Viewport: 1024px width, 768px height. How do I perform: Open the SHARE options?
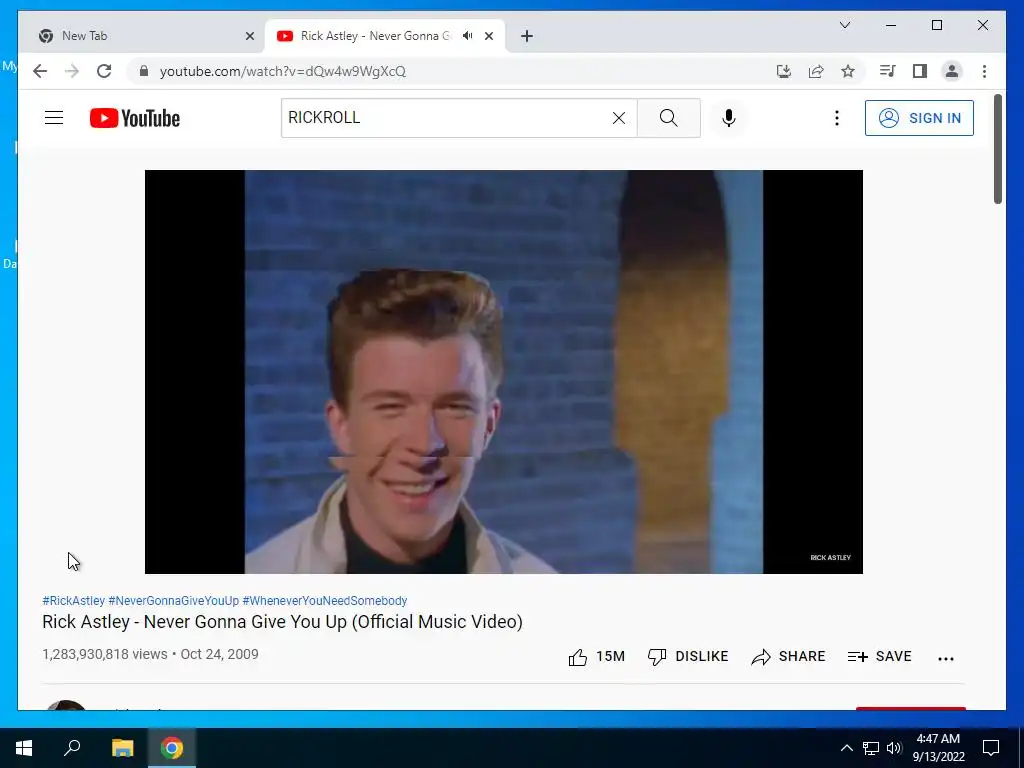tap(788, 656)
